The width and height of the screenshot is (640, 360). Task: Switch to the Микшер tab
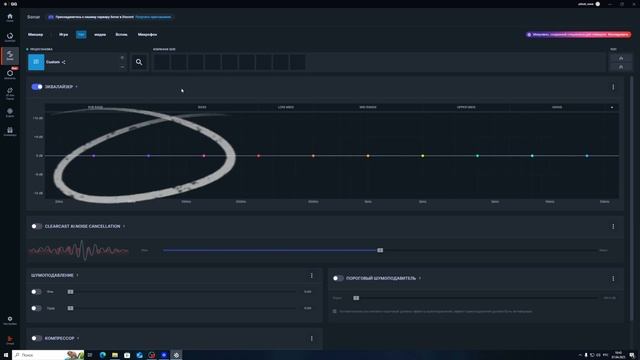tap(36, 35)
